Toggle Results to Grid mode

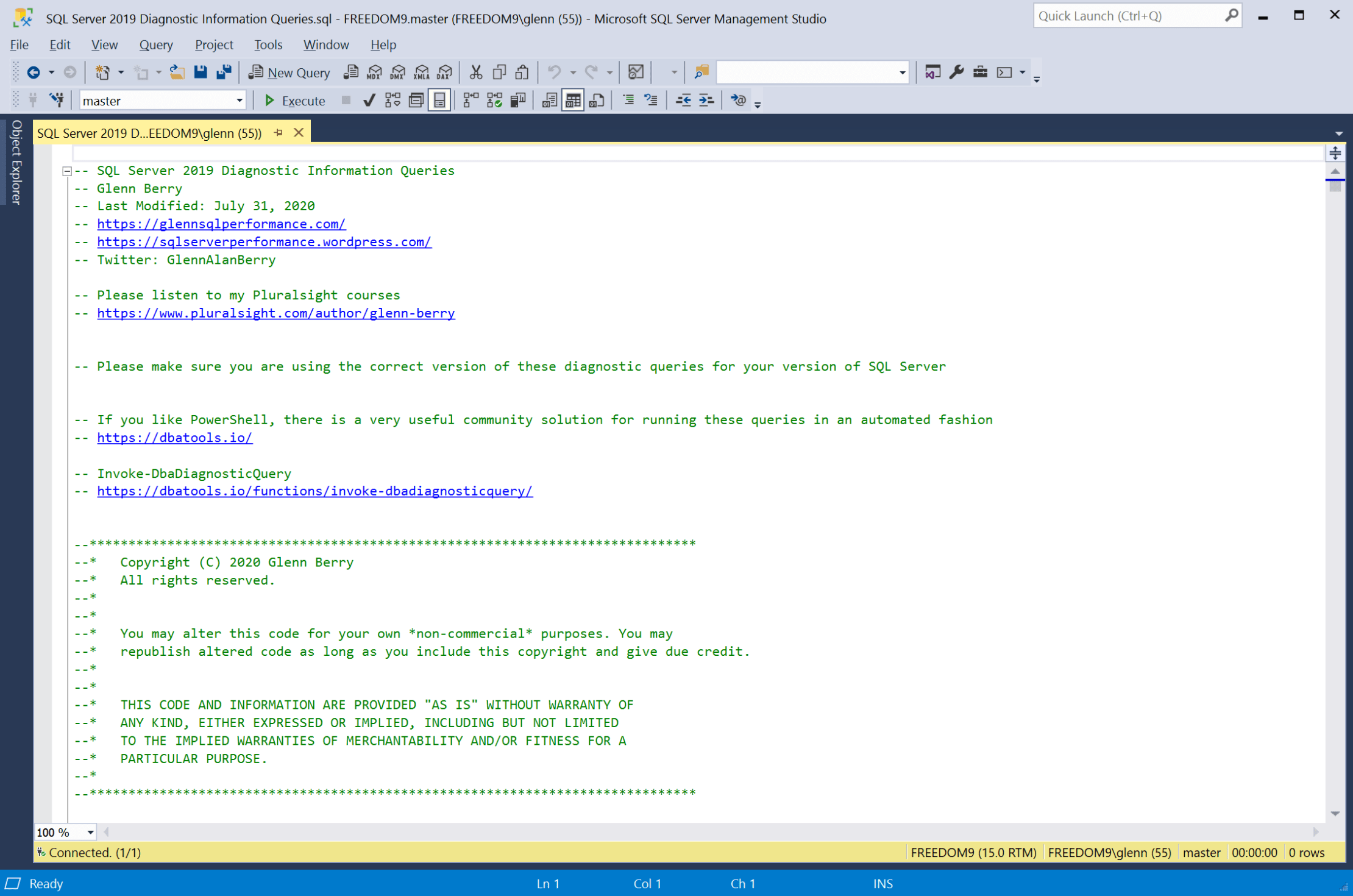(572, 100)
